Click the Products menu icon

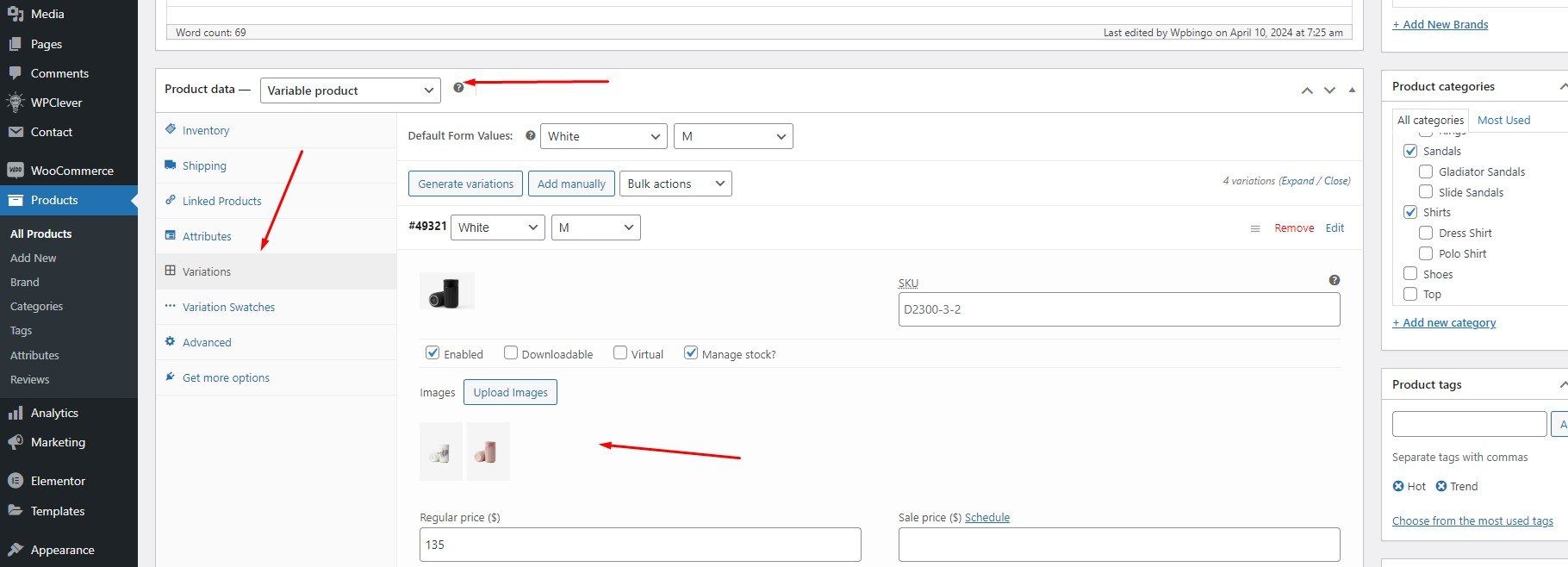(16, 200)
